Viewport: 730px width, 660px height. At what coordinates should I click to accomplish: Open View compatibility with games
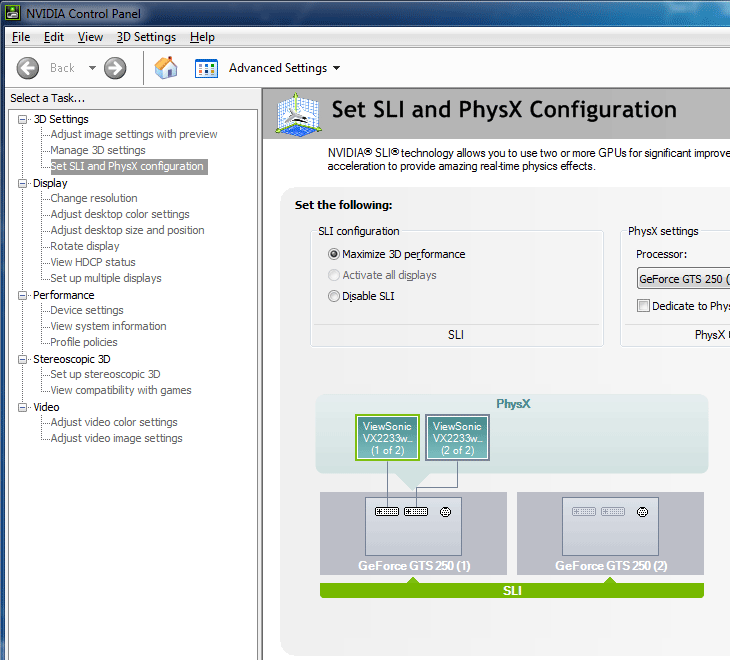tap(121, 390)
